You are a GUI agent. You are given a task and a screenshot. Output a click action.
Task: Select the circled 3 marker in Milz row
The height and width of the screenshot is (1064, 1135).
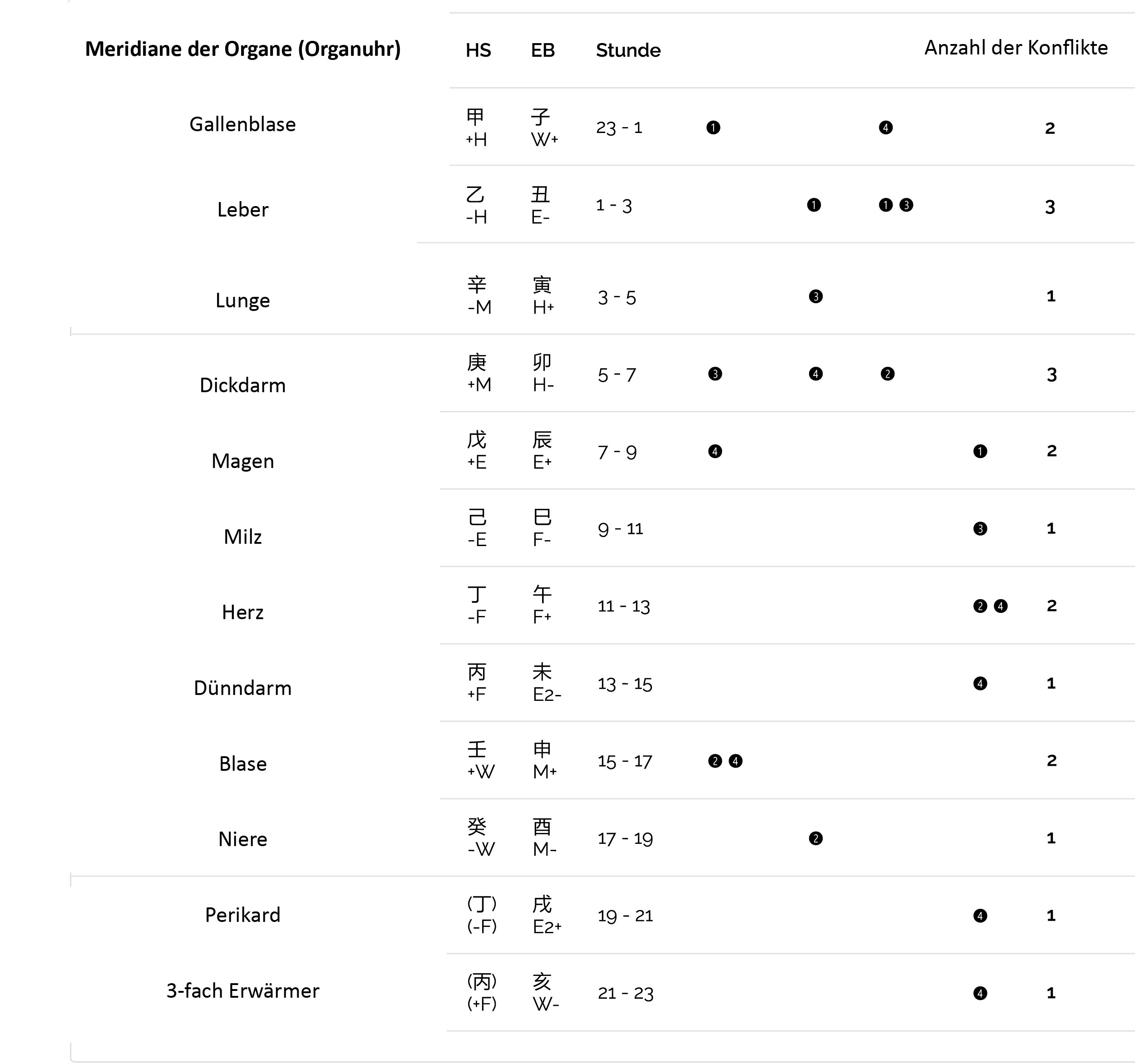point(980,528)
